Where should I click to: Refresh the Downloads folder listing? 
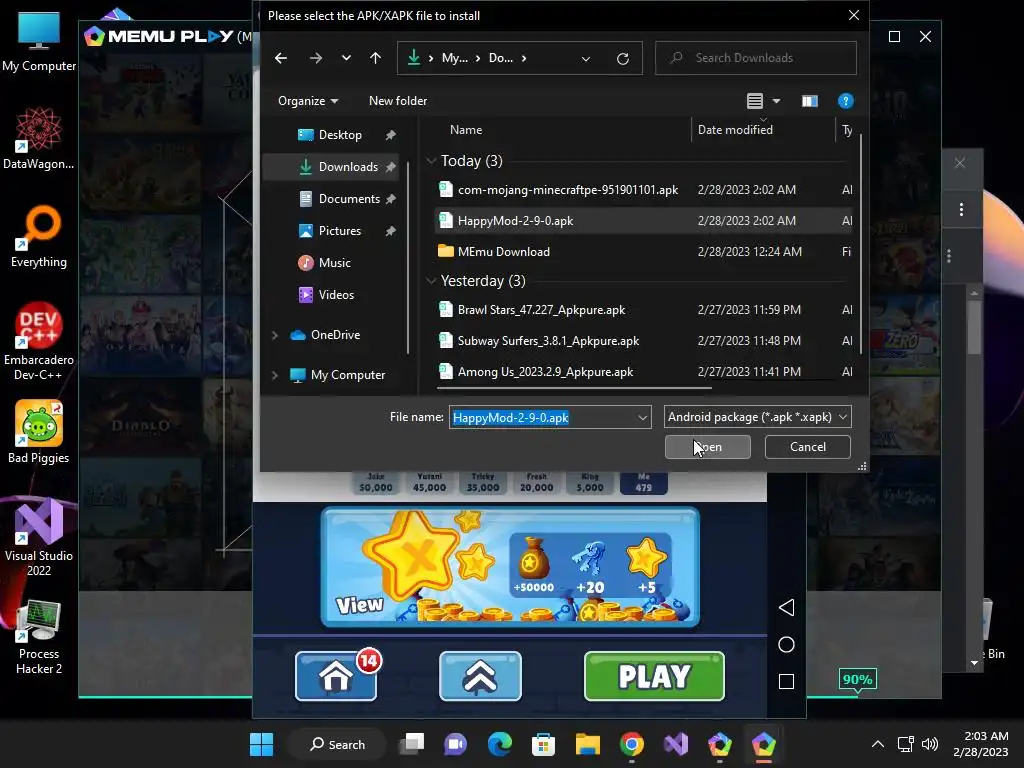click(x=623, y=59)
